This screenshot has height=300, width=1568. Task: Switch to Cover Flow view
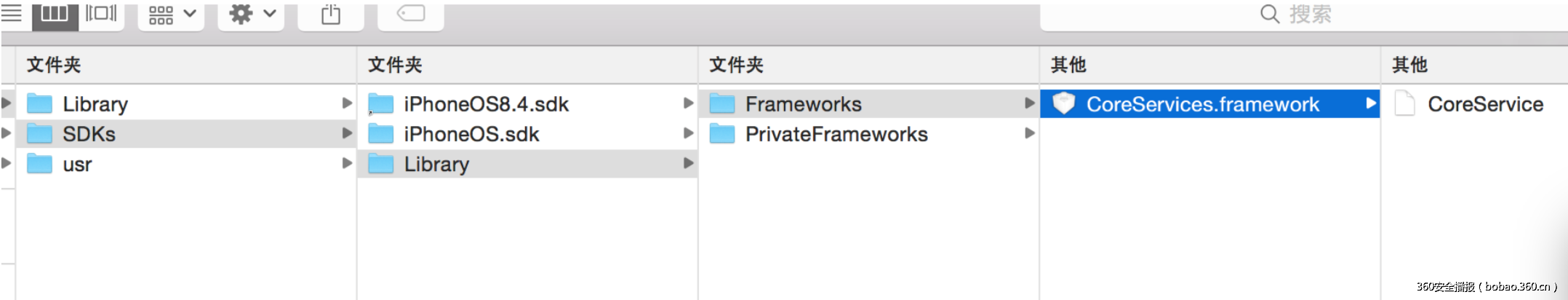101,14
